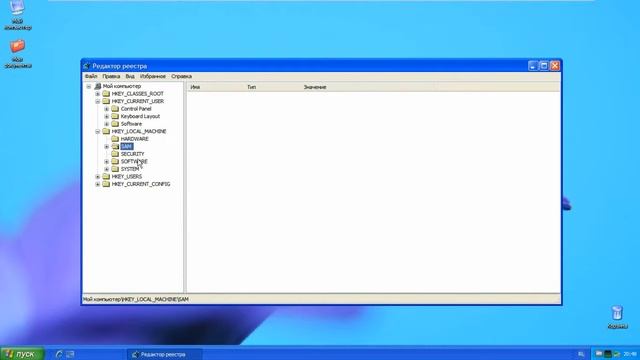Click the SYSTEM folder icon
The width and height of the screenshot is (640, 360).
115,169
